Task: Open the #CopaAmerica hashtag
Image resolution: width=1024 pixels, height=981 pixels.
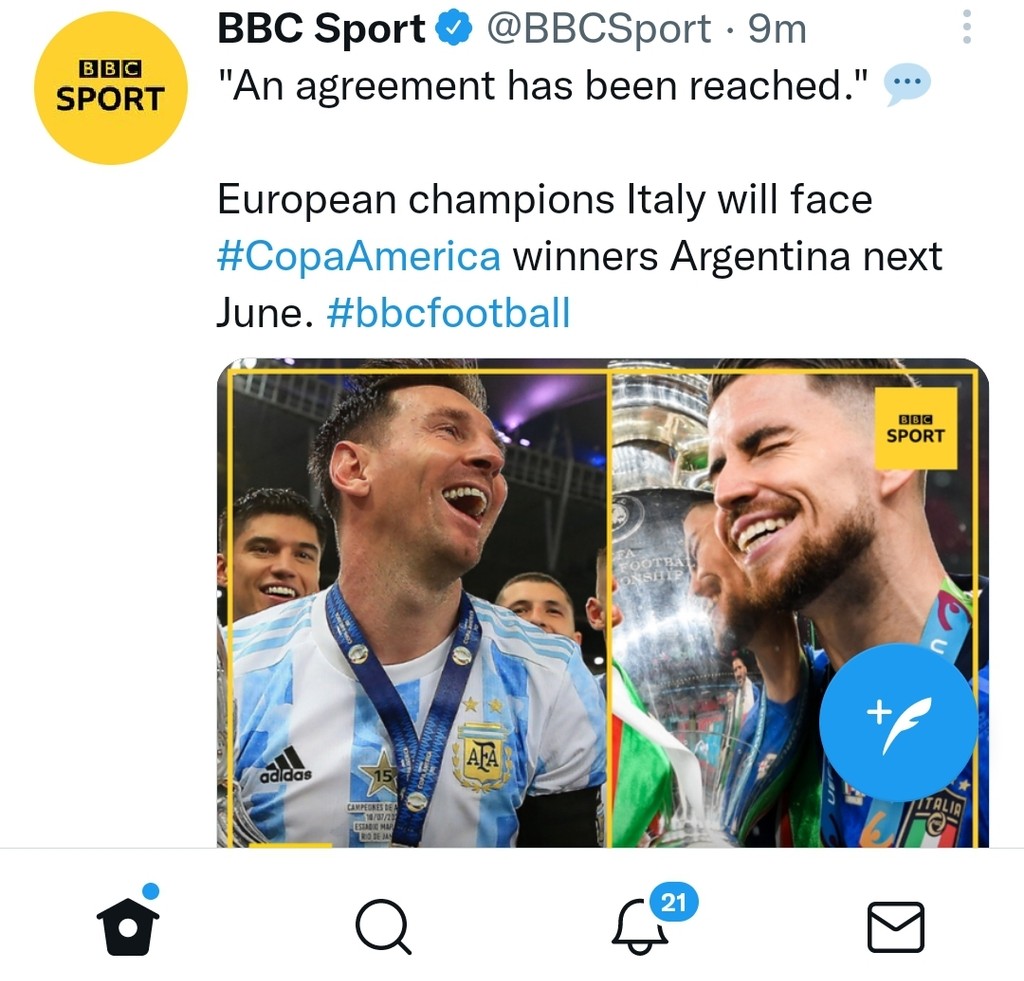Action: 358,257
